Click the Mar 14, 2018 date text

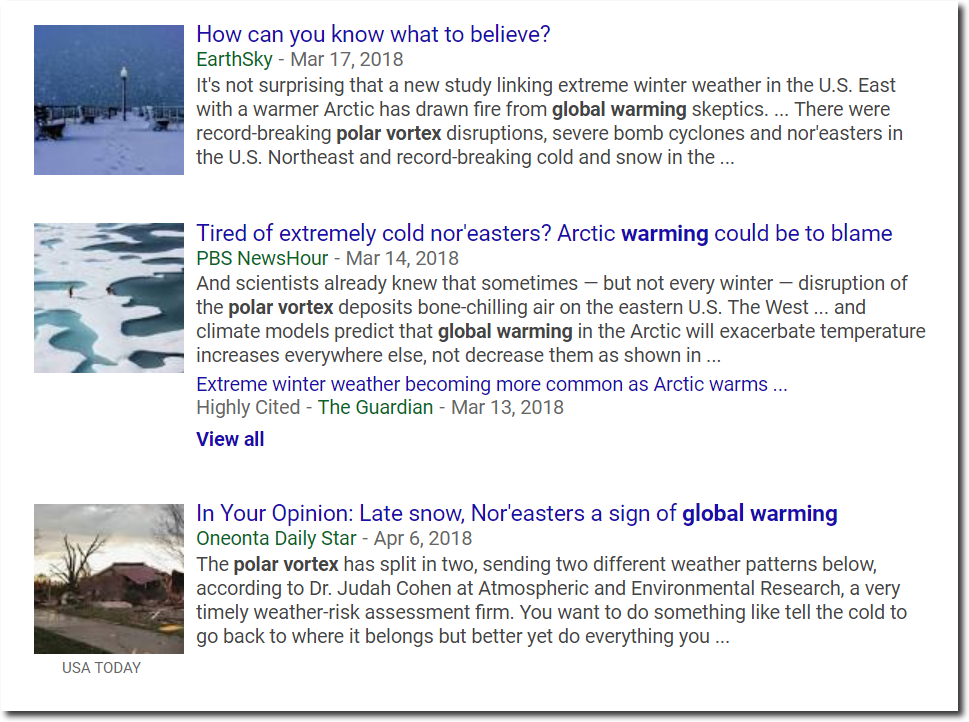[402, 258]
